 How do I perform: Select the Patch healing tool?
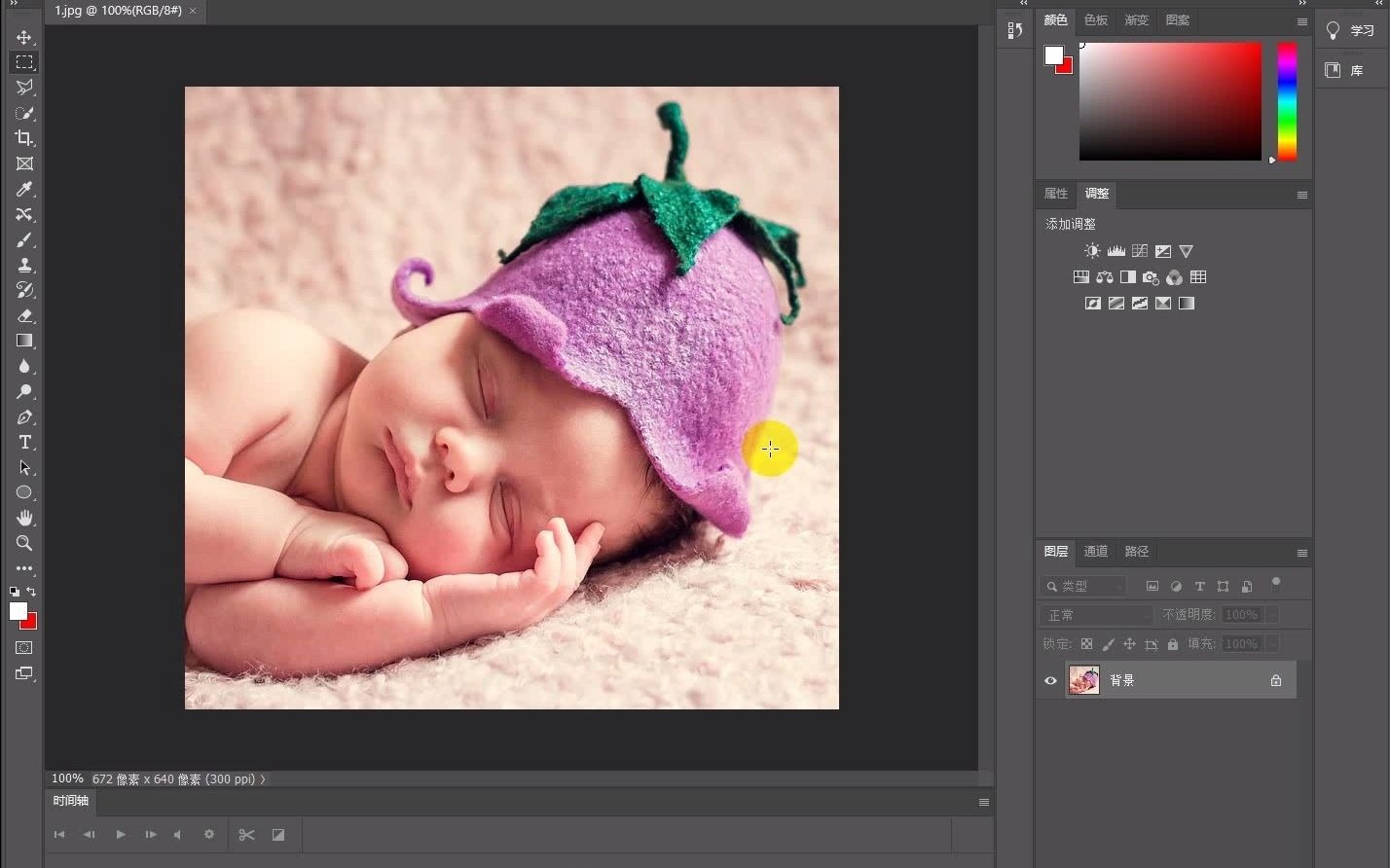24,214
